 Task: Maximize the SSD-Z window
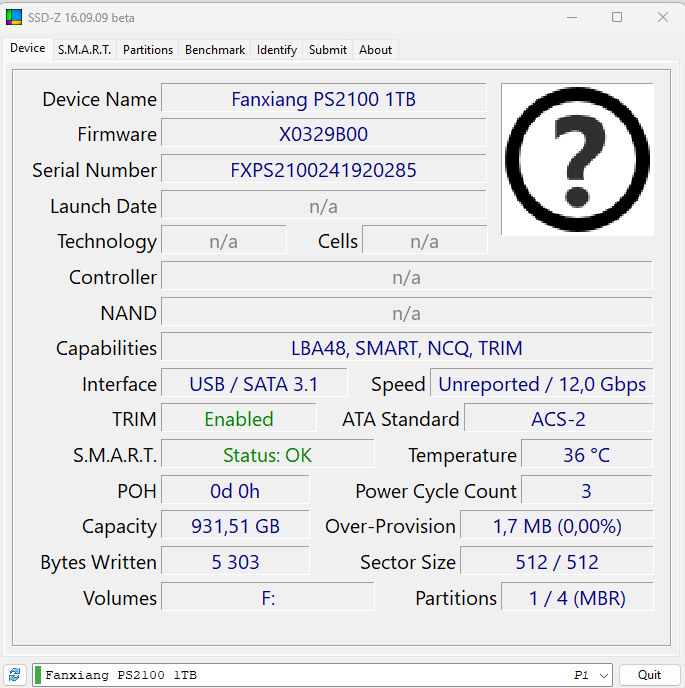point(617,17)
